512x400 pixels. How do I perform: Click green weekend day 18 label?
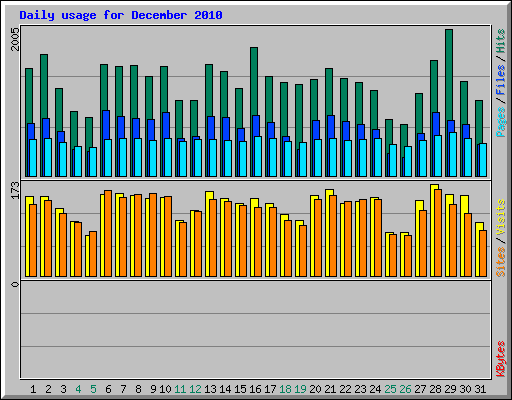click(x=285, y=389)
